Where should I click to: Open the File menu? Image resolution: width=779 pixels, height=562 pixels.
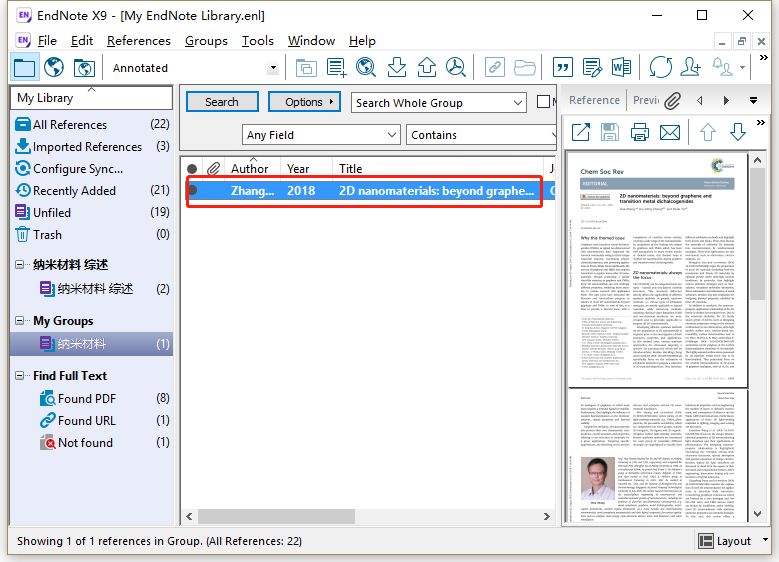[x=47, y=41]
